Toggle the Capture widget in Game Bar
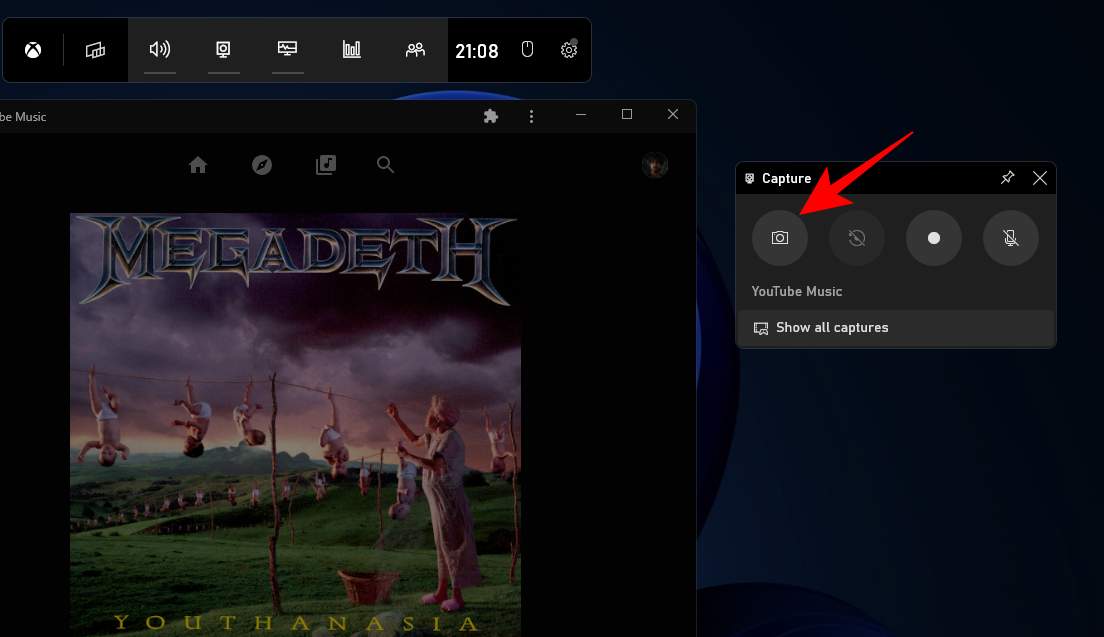1104x637 pixels. (223, 49)
